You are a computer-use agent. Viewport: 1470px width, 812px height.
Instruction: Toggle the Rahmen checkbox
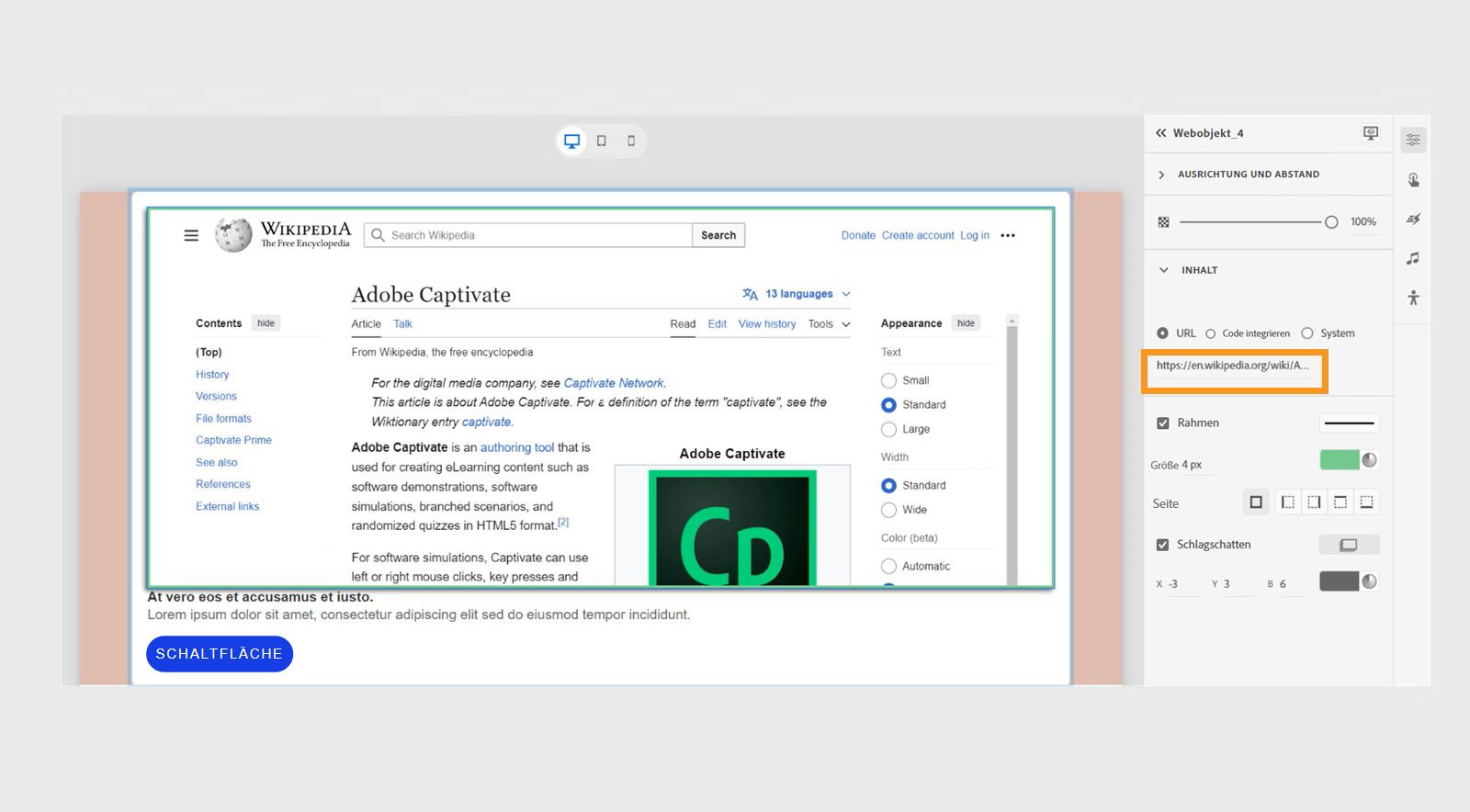pyautogui.click(x=1163, y=423)
